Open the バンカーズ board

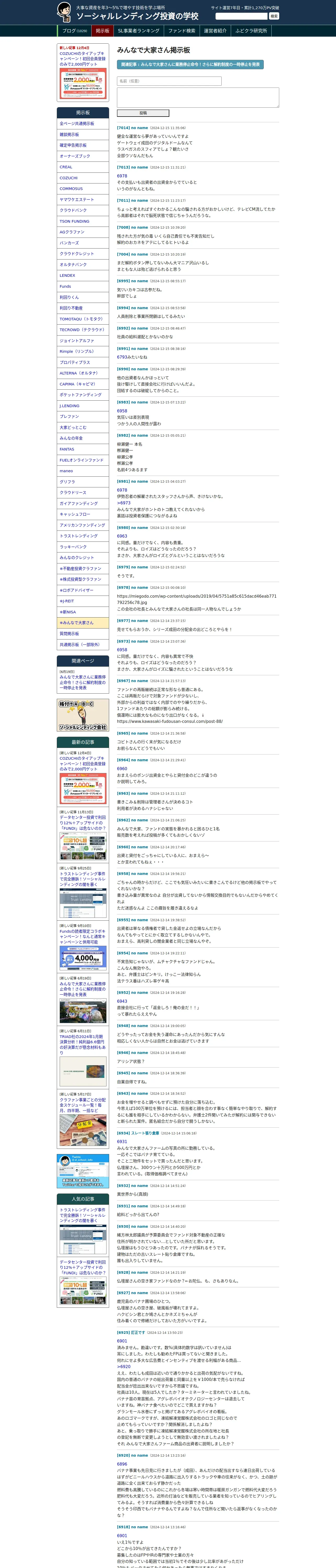coord(83,243)
